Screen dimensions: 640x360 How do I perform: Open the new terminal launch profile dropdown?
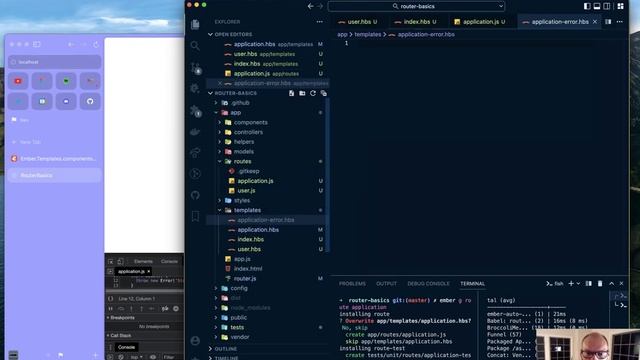[x=578, y=283]
